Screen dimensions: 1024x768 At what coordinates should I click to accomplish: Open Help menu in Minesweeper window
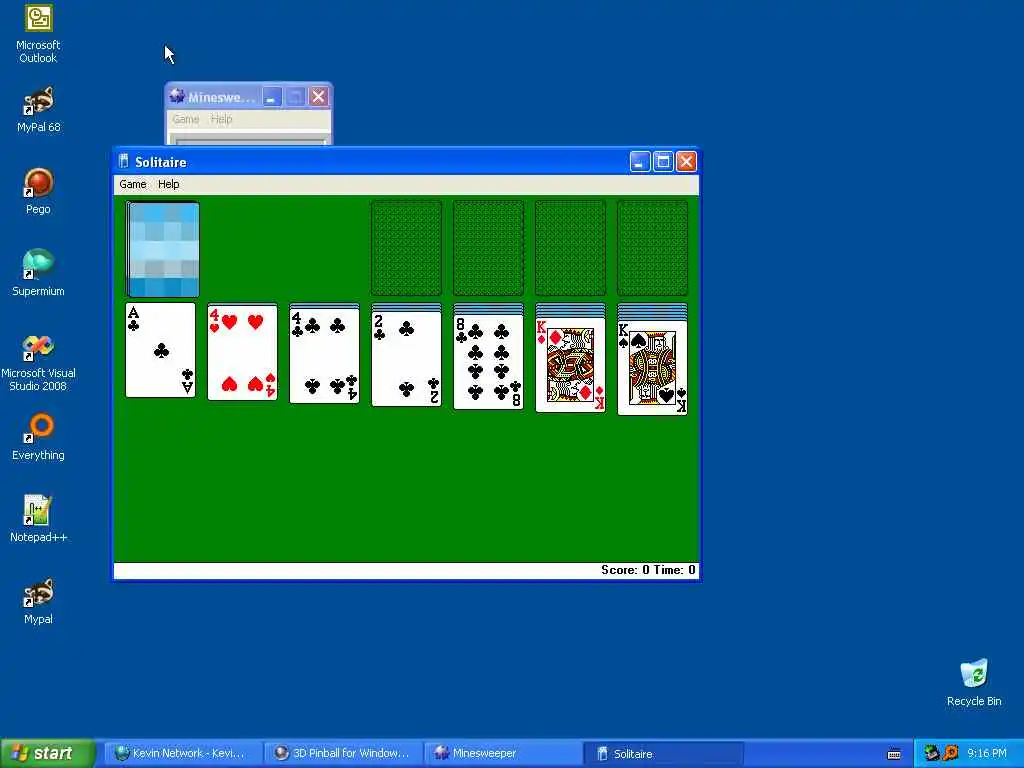coord(221,119)
